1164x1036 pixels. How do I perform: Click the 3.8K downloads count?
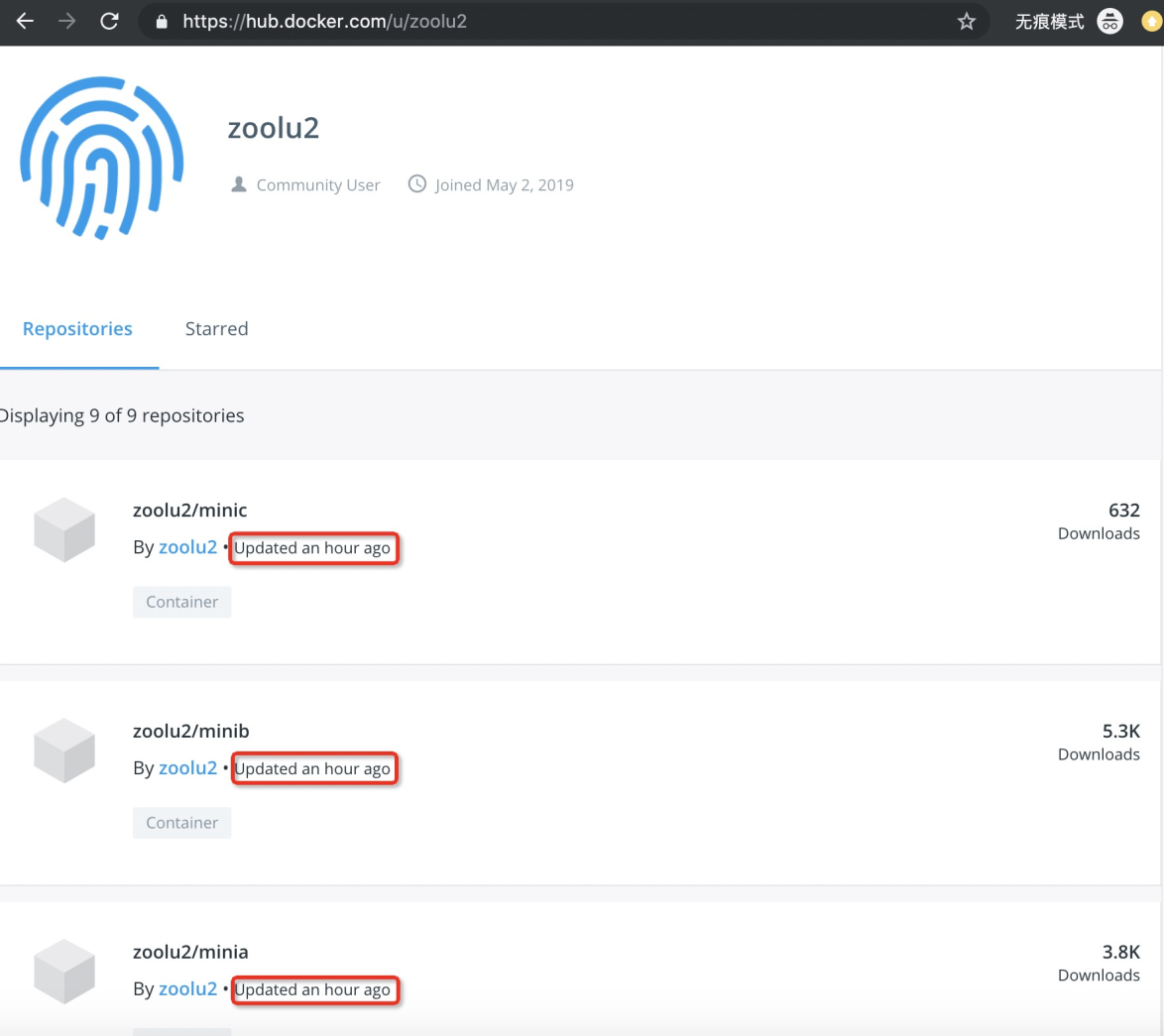pyautogui.click(x=1121, y=952)
